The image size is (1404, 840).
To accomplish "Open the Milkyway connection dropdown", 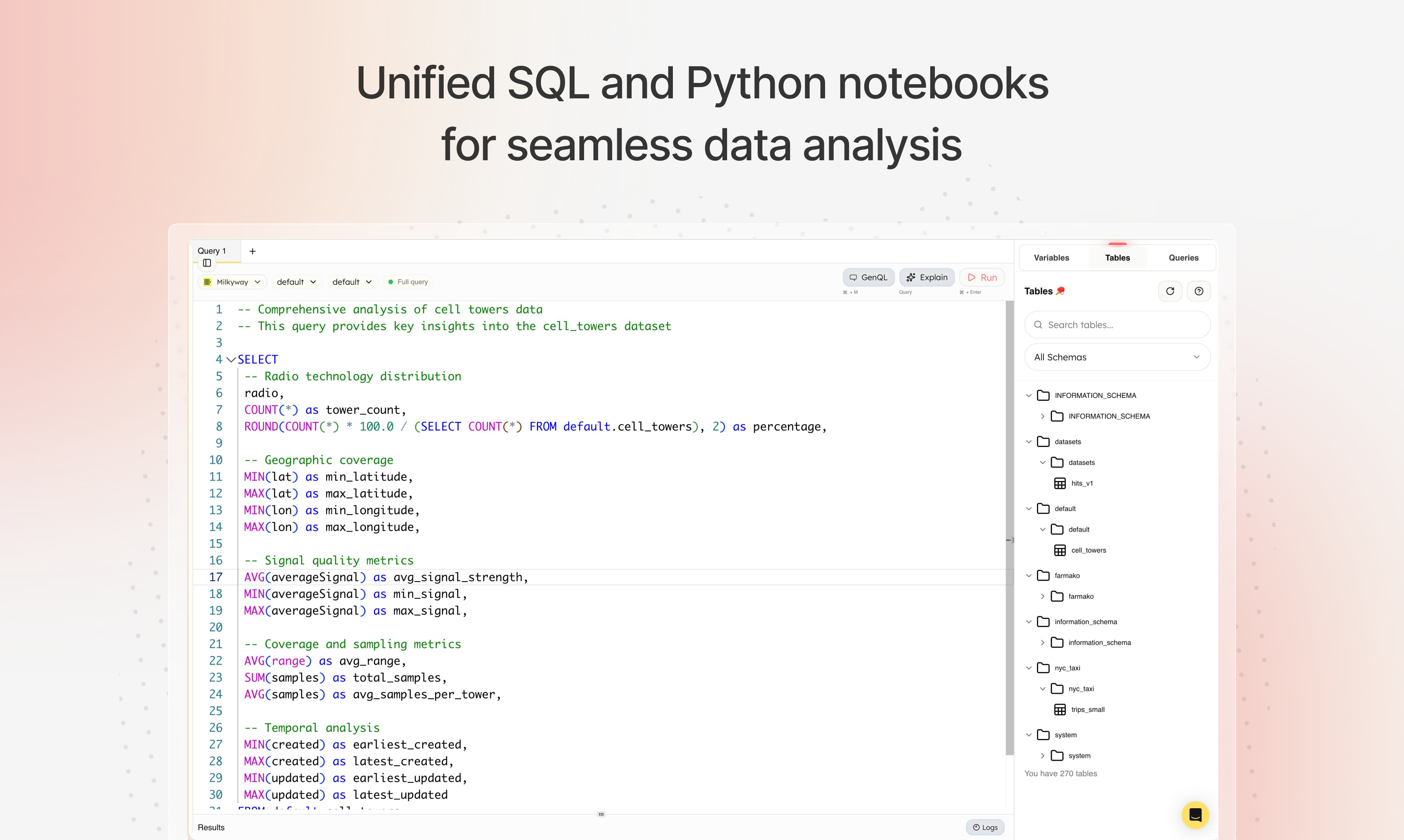I will point(233,282).
